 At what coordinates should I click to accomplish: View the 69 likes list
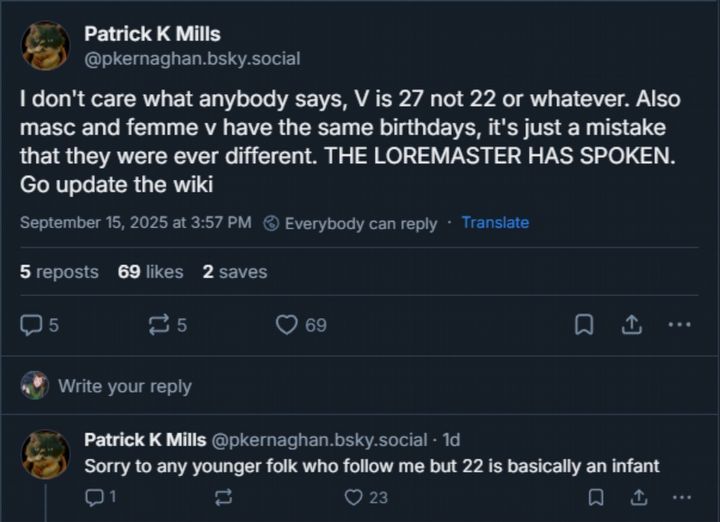click(150, 271)
